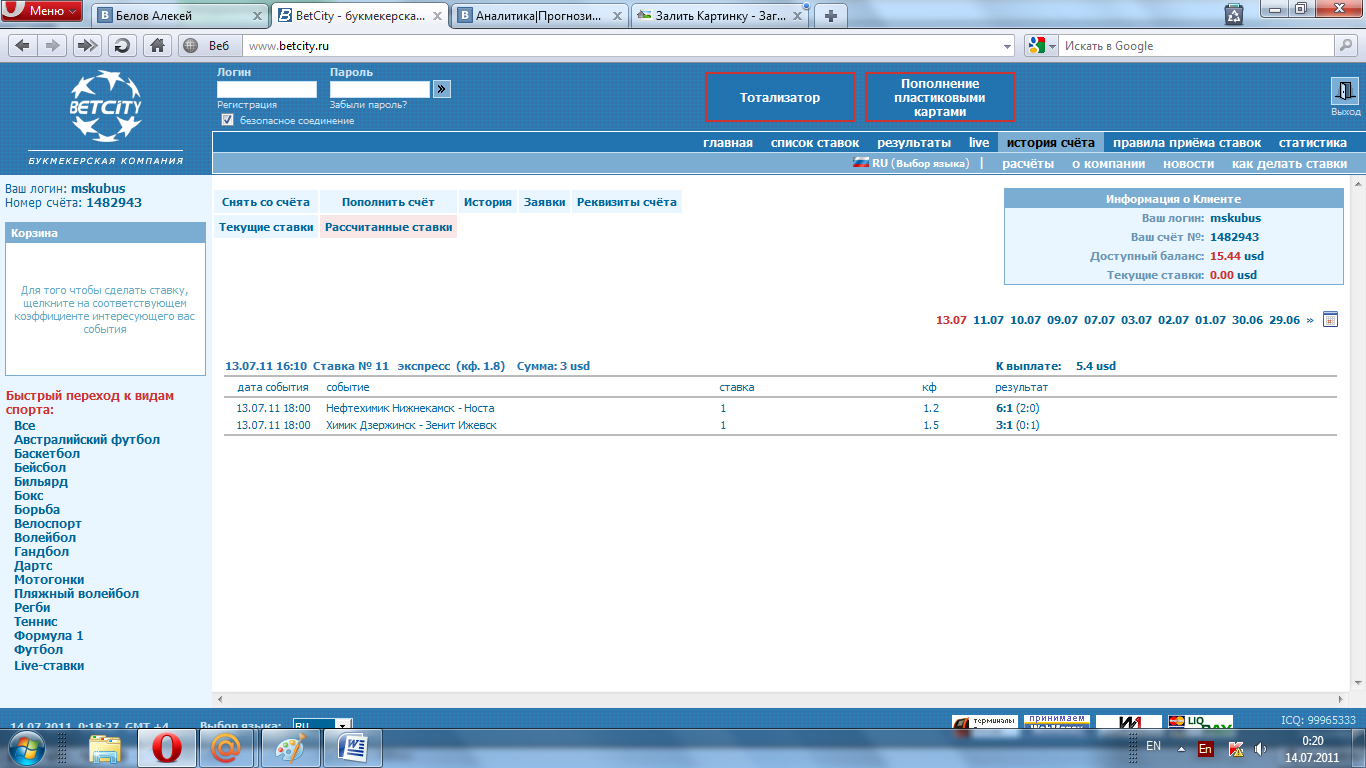Open the Пополнить счёт tab

click(x=388, y=202)
